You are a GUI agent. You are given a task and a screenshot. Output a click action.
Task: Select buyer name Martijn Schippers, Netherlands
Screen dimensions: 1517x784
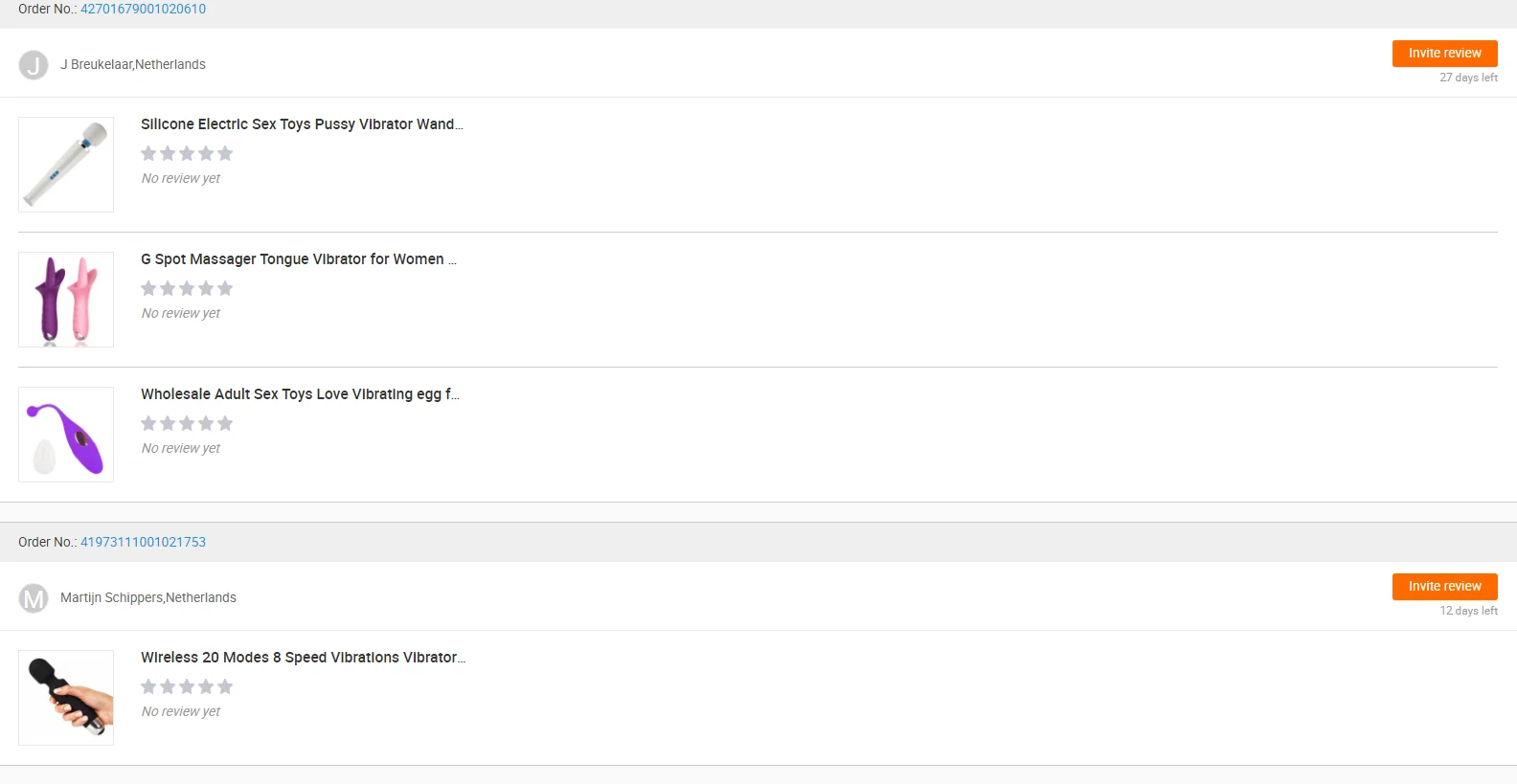[x=148, y=598]
